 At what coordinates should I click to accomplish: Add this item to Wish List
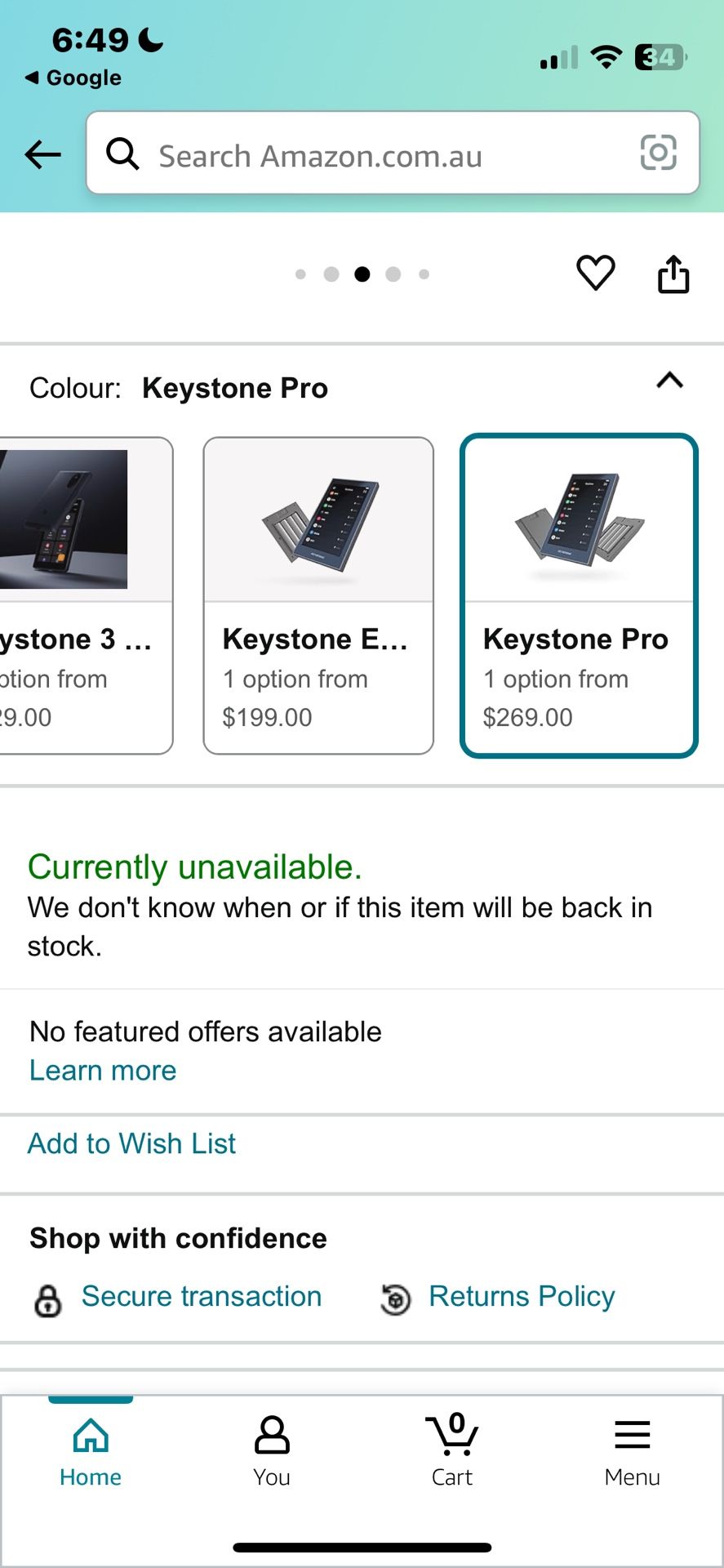tap(131, 1143)
